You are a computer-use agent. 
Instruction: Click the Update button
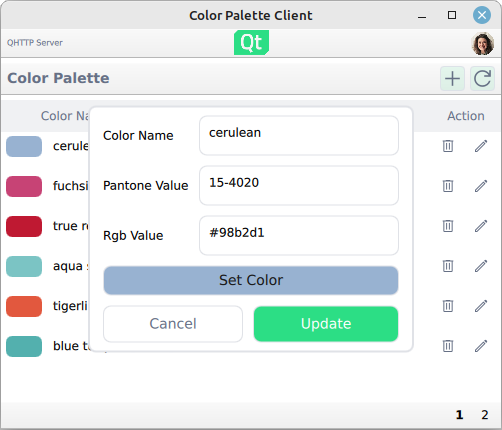tap(326, 324)
